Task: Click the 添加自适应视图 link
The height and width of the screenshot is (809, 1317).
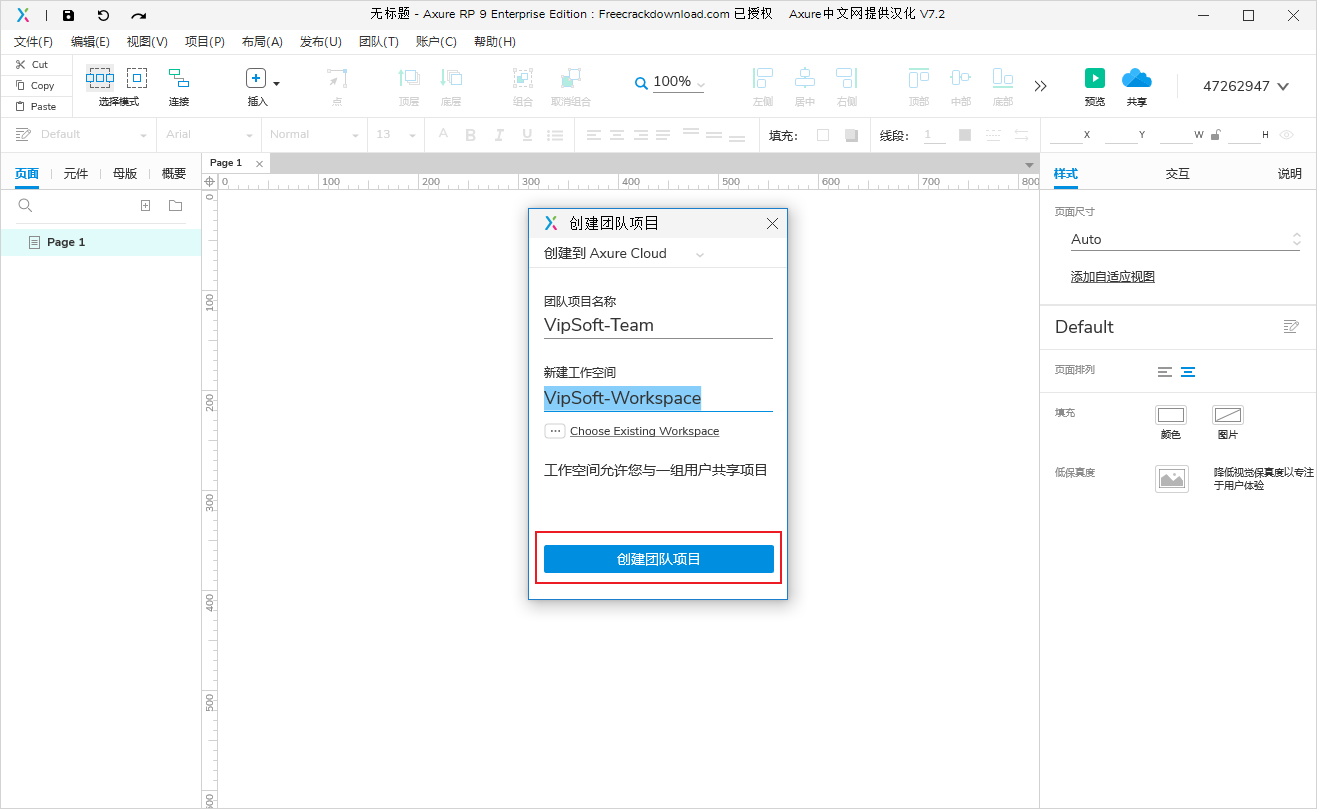Action: click(x=1113, y=276)
